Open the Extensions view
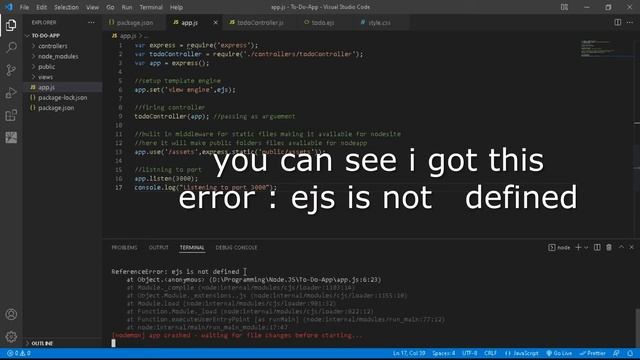Image resolution: width=640 pixels, height=360 pixels. [x=11, y=115]
